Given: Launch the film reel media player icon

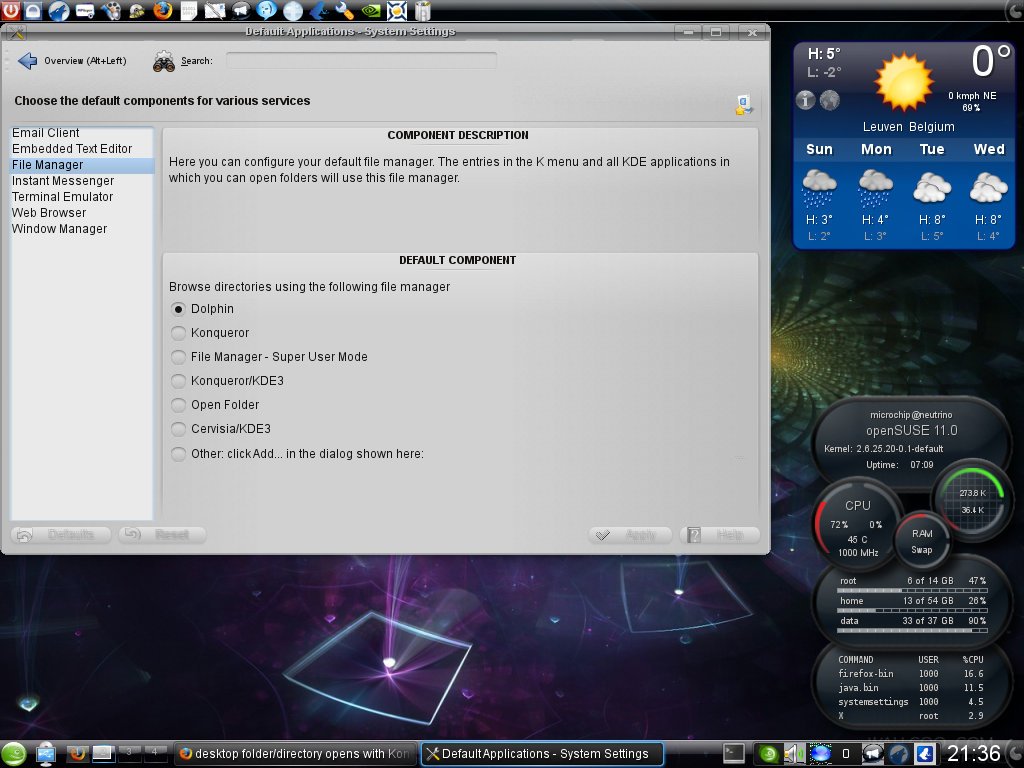Looking at the screenshot, I should 110,10.
